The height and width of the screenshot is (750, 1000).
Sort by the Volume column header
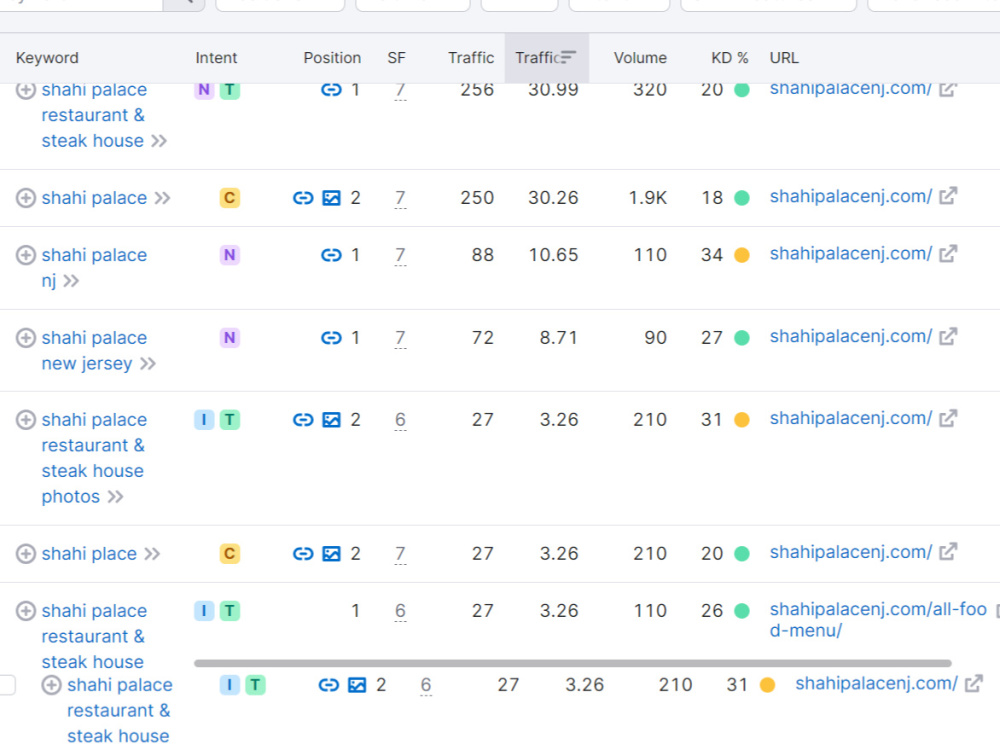(640, 58)
